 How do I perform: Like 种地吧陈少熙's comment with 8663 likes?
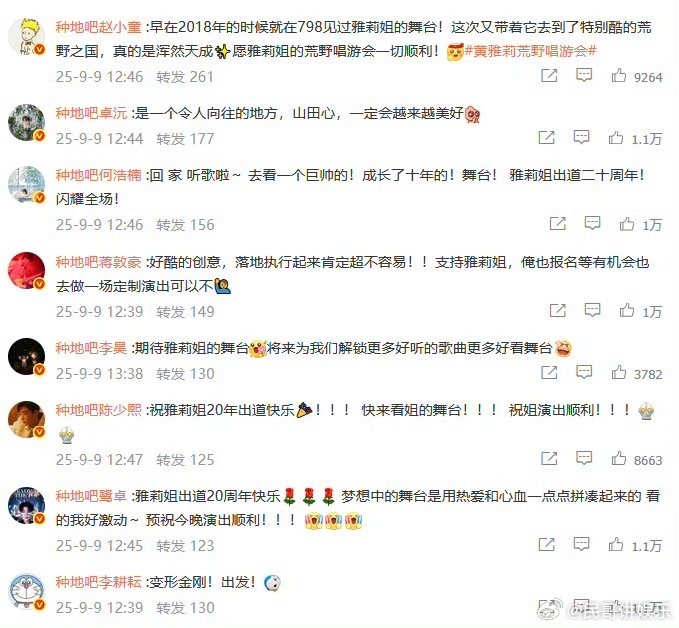click(618, 458)
